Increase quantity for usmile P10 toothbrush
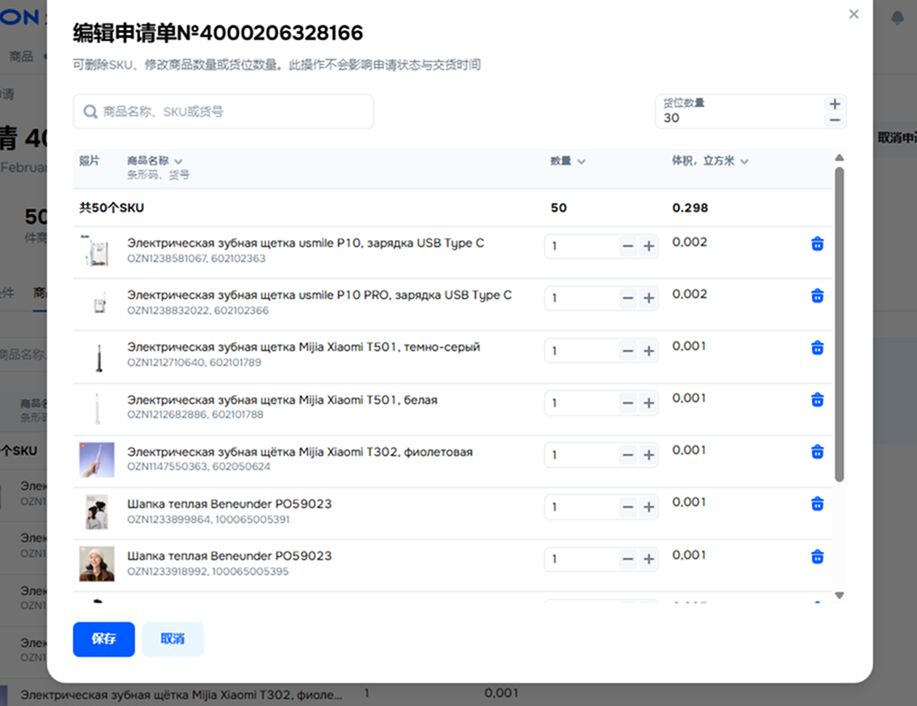The width and height of the screenshot is (917, 706). coord(648,246)
